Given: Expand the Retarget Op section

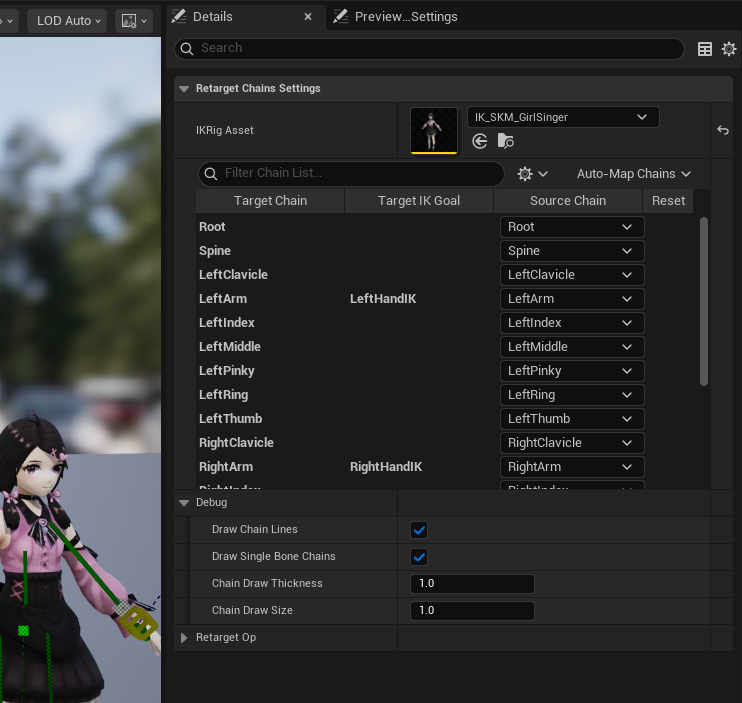Looking at the screenshot, I should [184, 637].
